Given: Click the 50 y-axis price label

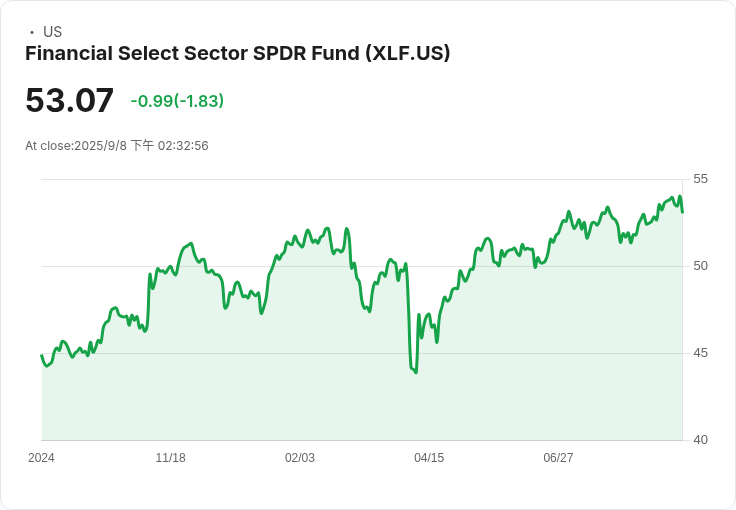Looking at the screenshot, I should pyautogui.click(x=700, y=266).
